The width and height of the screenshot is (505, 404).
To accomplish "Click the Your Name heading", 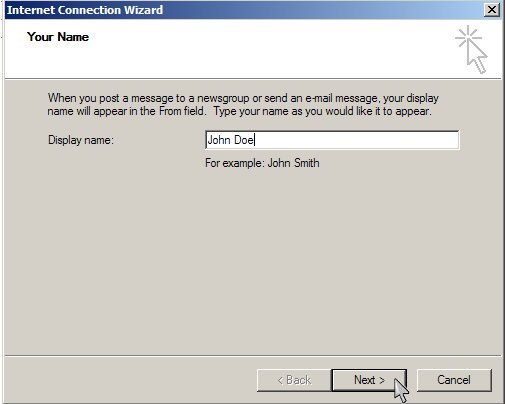I will pyautogui.click(x=58, y=37).
